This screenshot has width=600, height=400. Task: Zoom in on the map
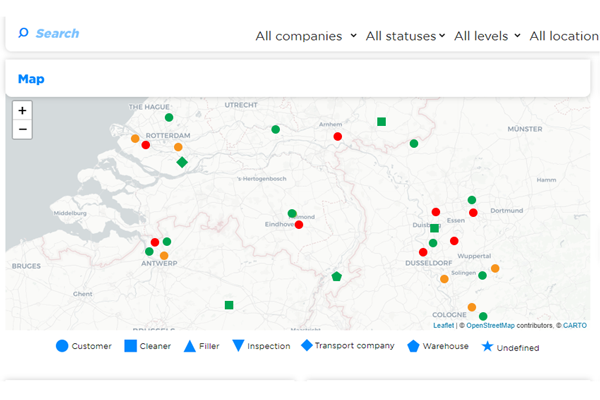(x=22, y=111)
